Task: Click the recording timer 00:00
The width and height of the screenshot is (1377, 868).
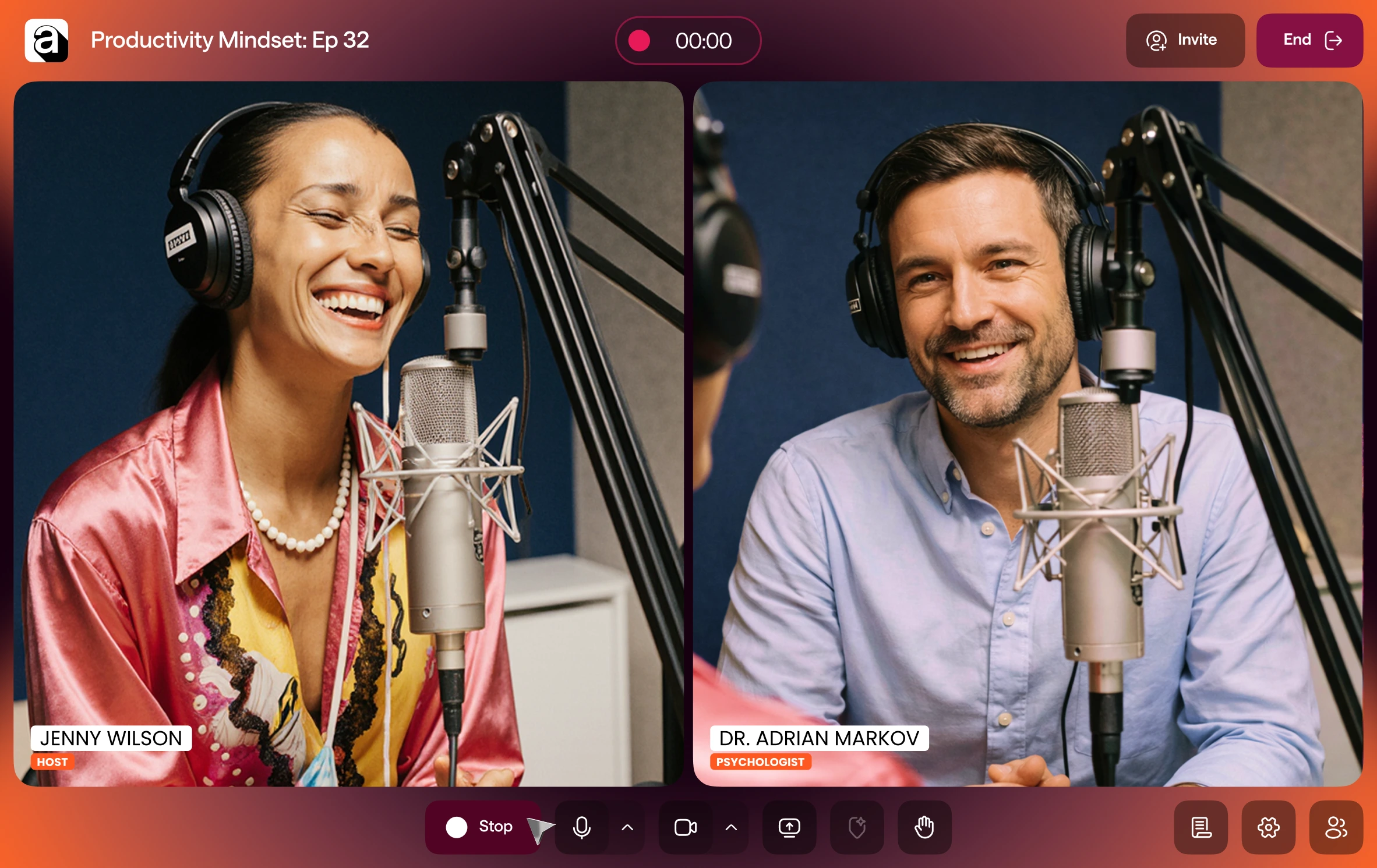Action: [x=703, y=41]
